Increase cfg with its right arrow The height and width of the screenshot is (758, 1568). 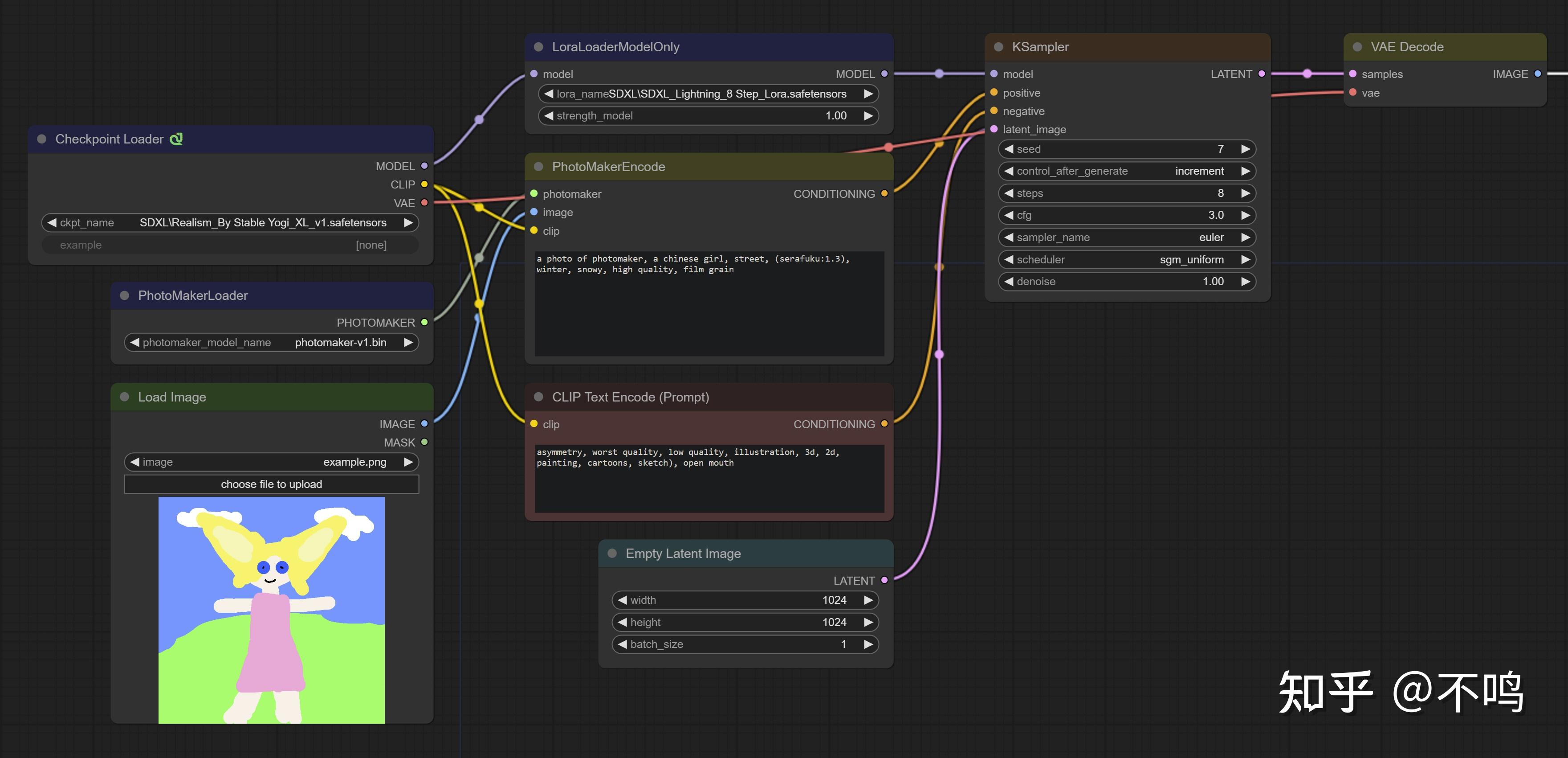1246,215
